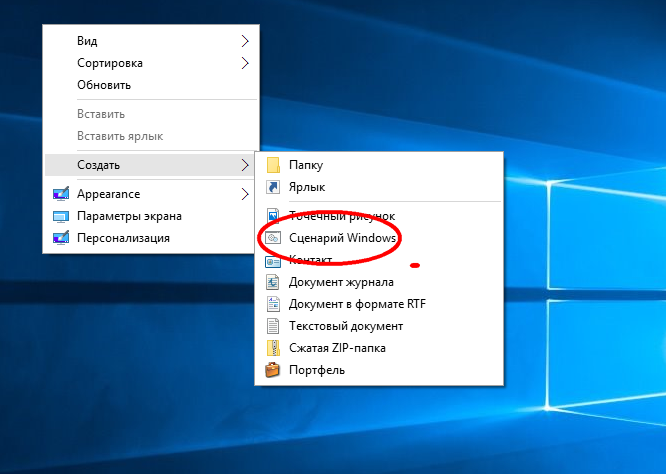Image resolution: width=666 pixels, height=474 pixels.
Task: Create a Текстовый документ
Action: (x=379, y=326)
